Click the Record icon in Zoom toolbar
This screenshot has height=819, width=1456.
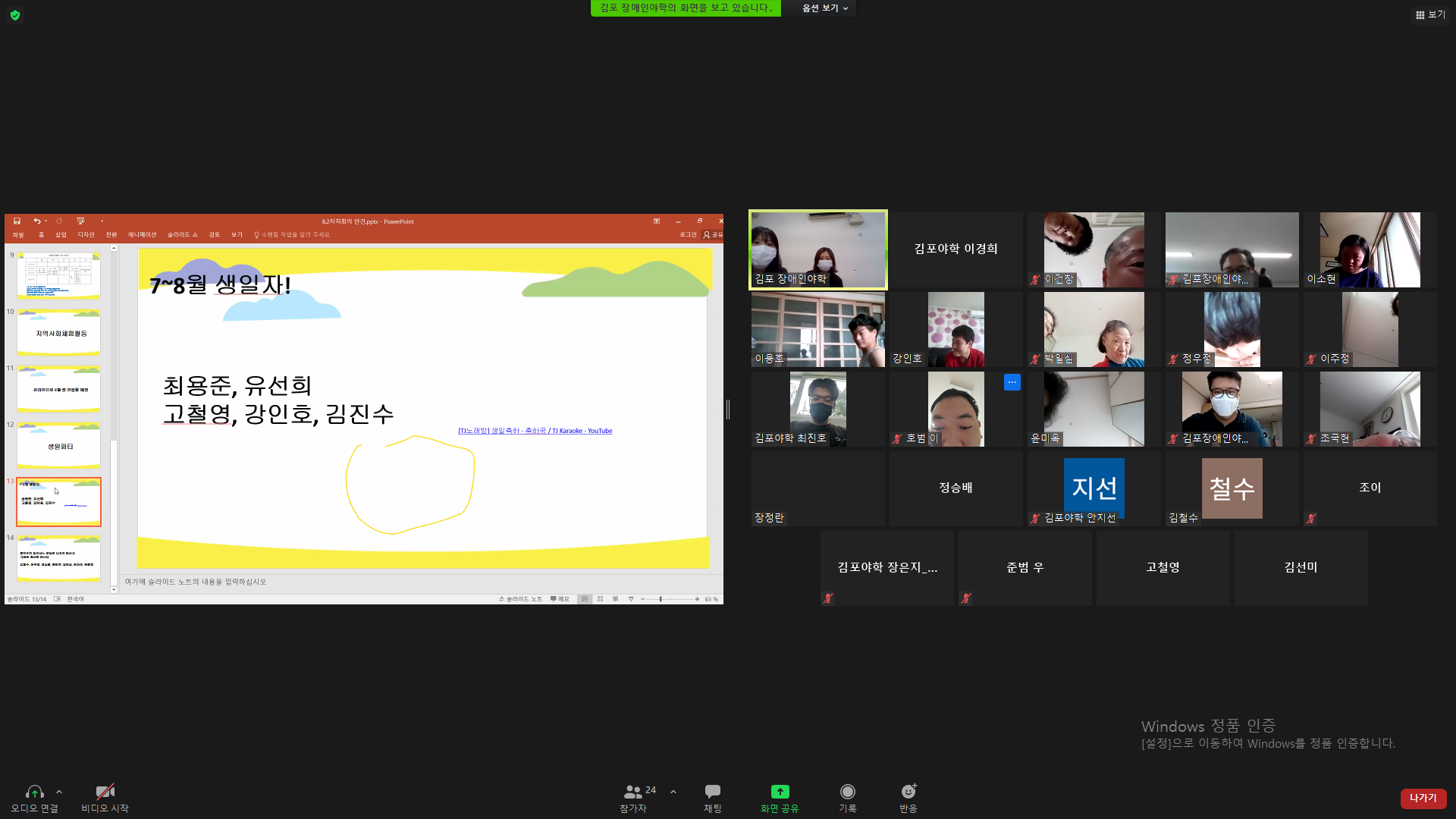pyautogui.click(x=848, y=792)
